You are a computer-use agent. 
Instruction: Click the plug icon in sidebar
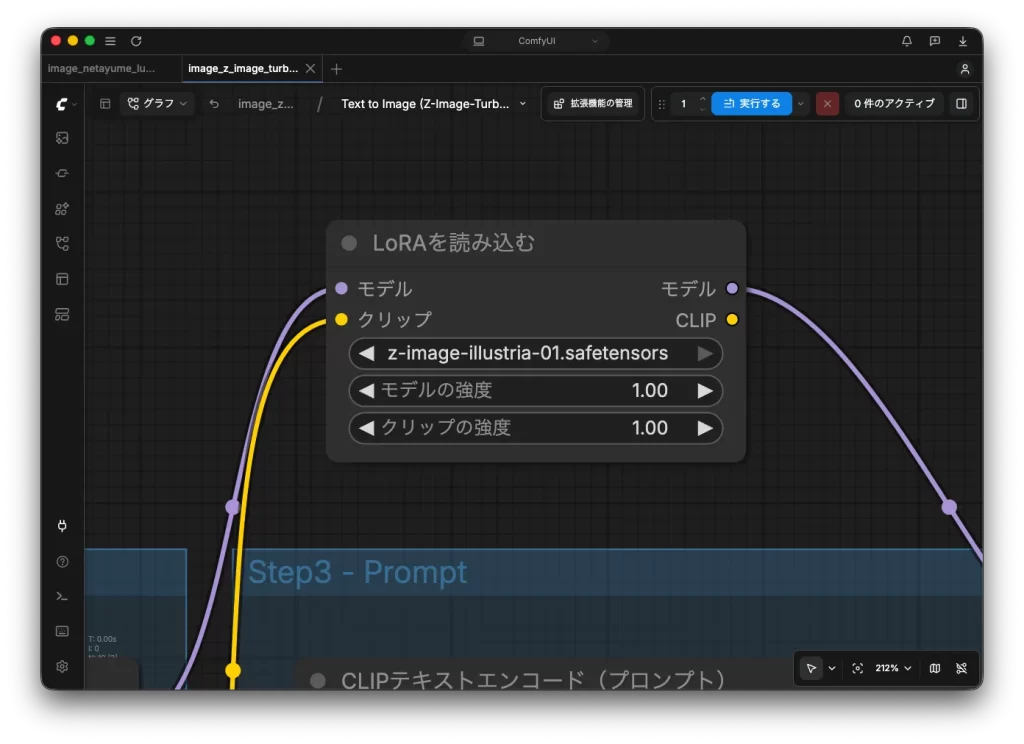click(x=62, y=526)
